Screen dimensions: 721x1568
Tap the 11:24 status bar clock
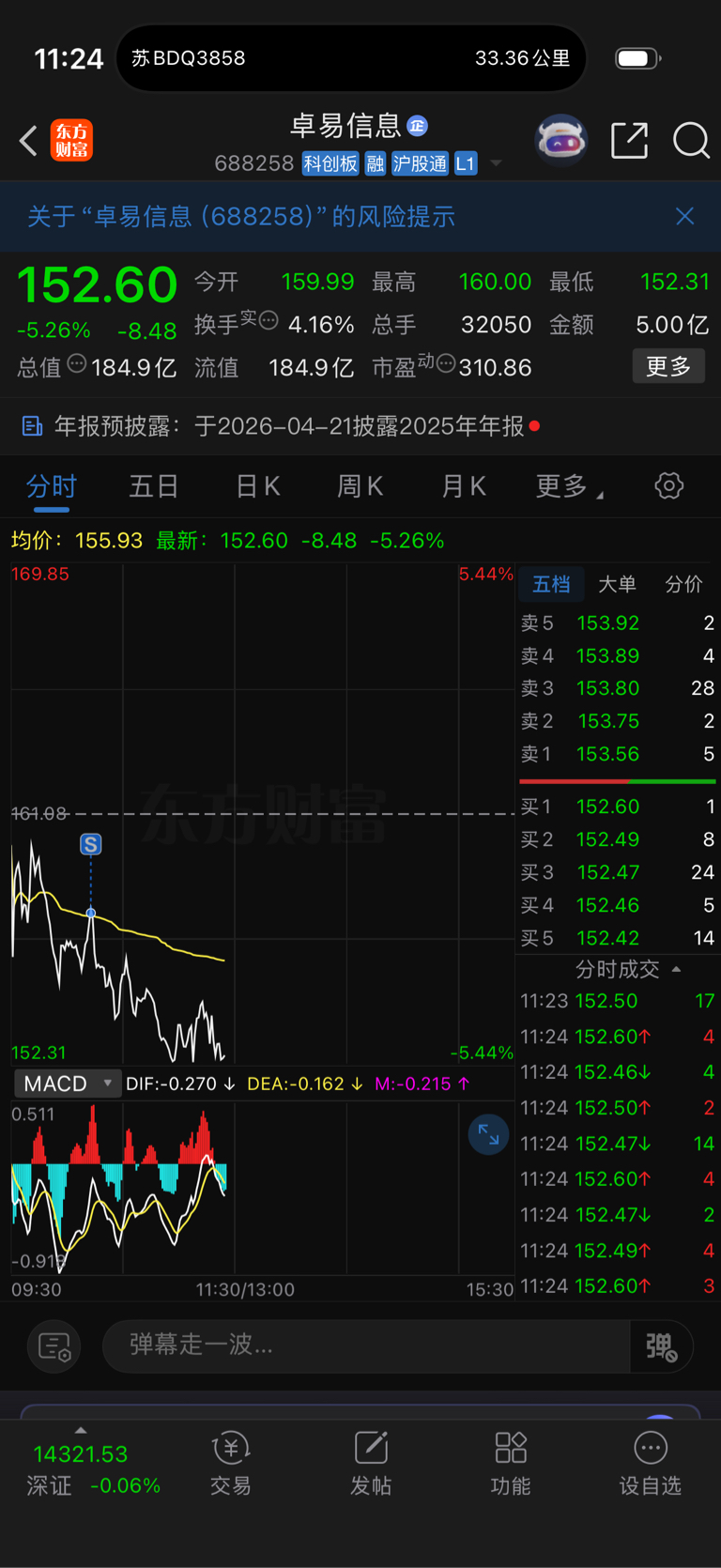(x=69, y=59)
